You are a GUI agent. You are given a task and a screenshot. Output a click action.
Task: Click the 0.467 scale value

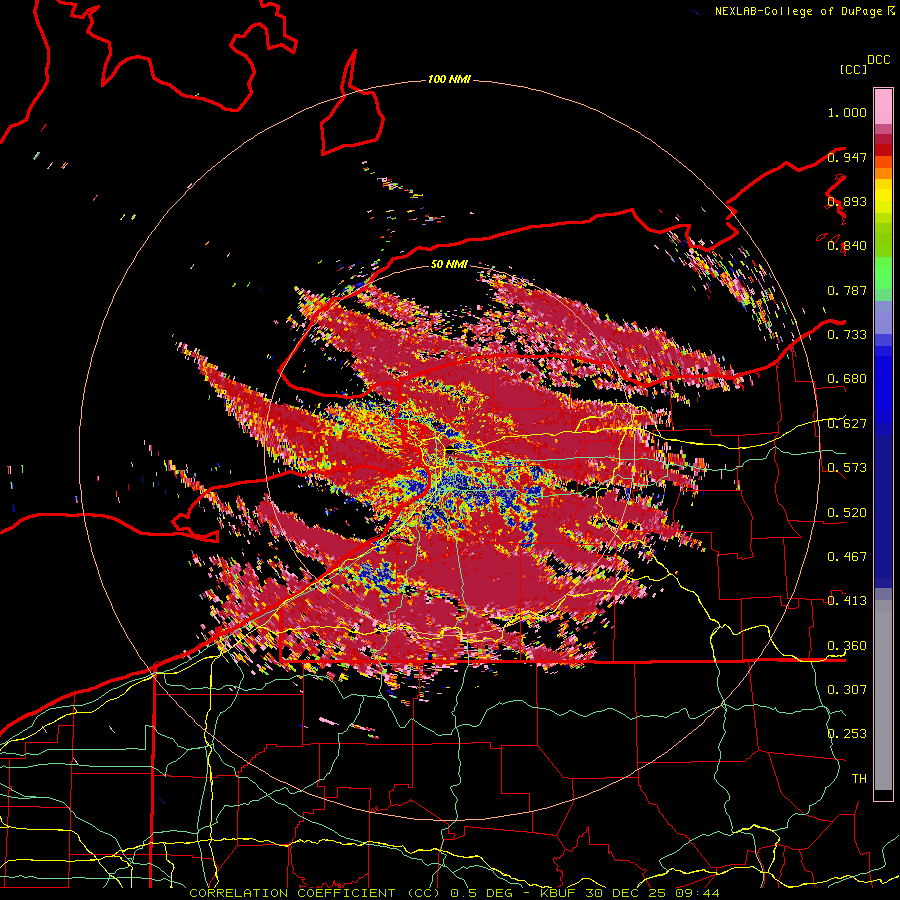click(x=847, y=556)
